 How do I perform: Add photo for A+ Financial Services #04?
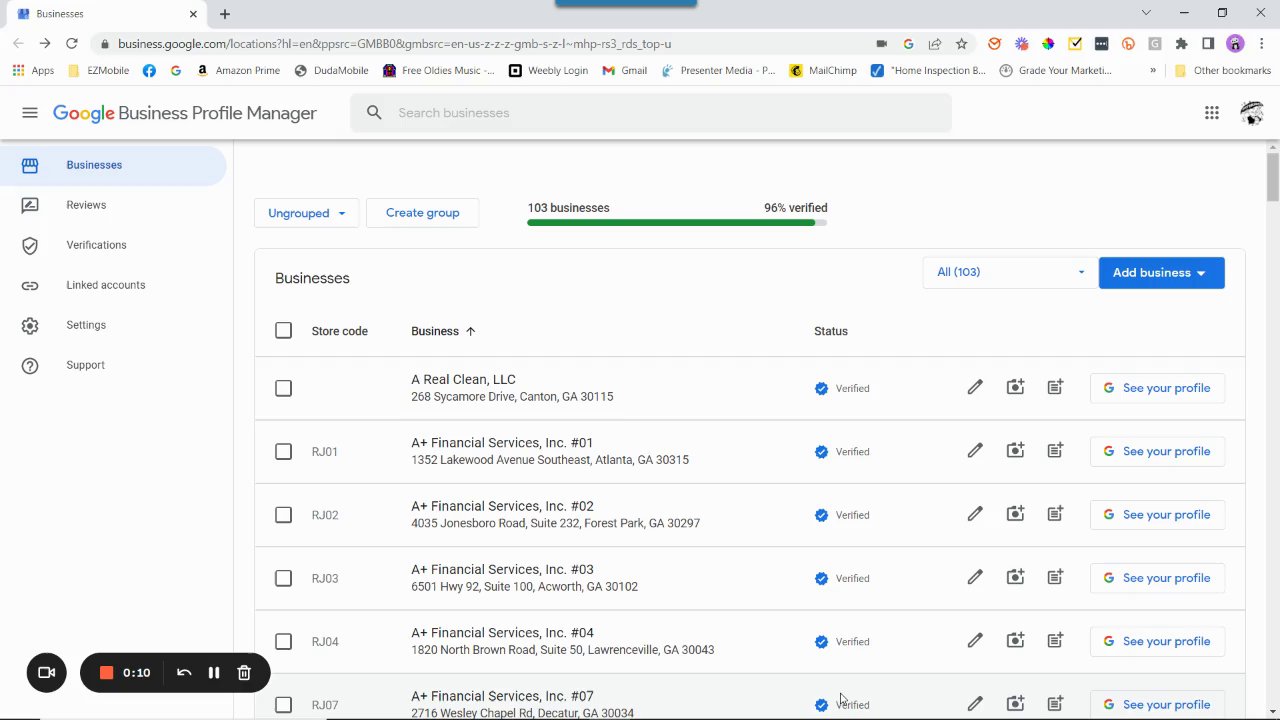(1015, 641)
